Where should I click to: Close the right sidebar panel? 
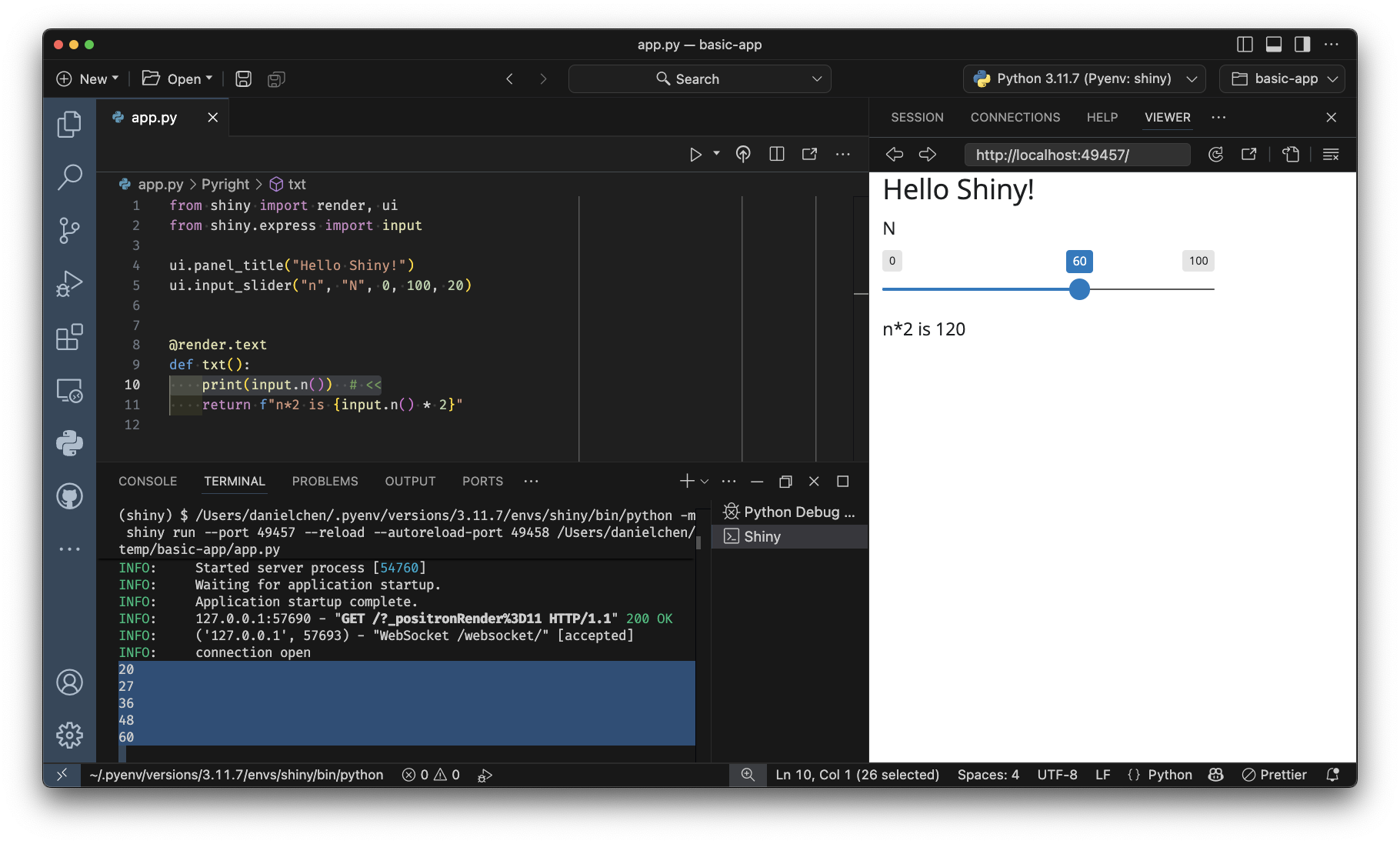click(1331, 117)
